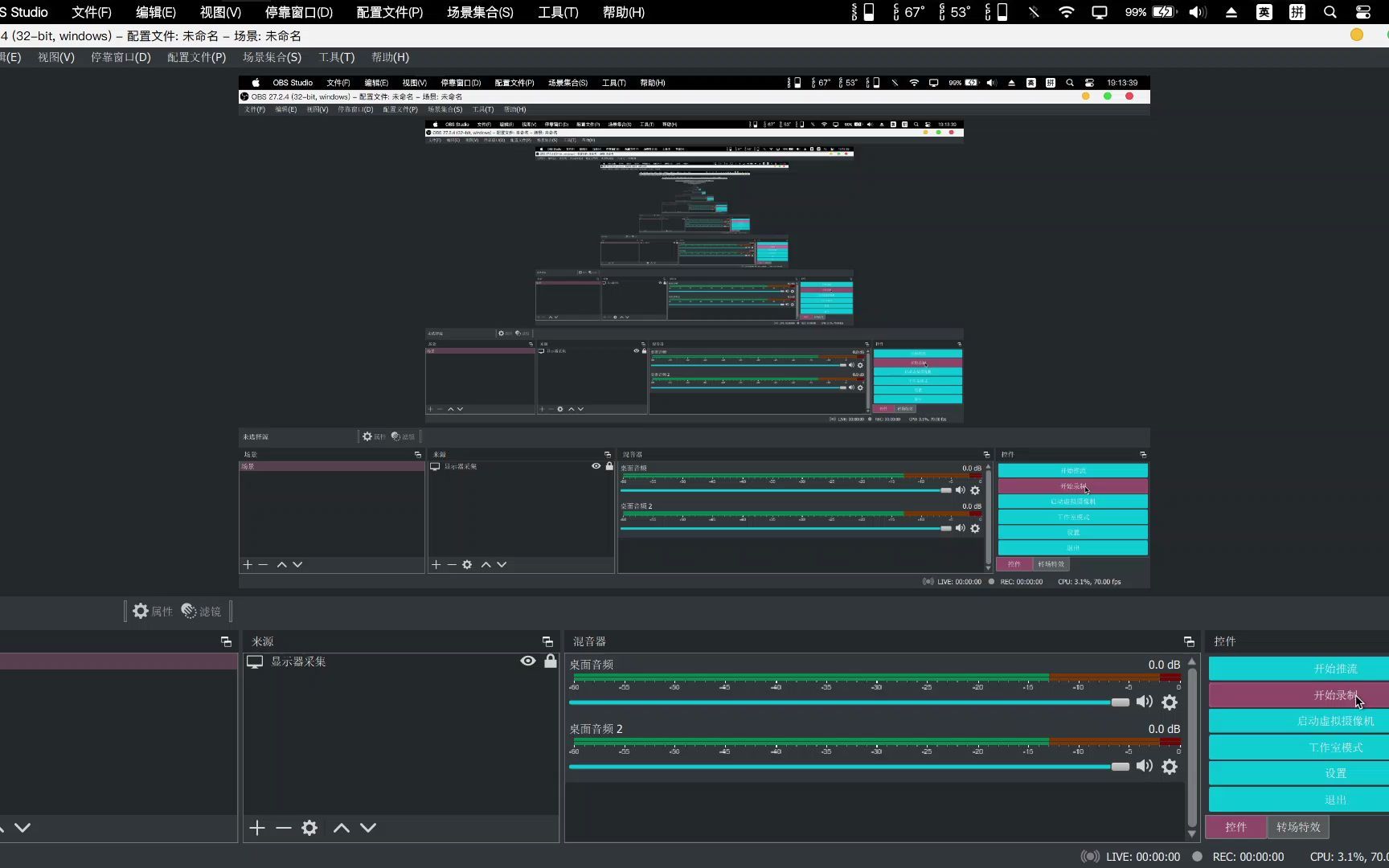Select the 显示器采集 source row

pos(400,661)
